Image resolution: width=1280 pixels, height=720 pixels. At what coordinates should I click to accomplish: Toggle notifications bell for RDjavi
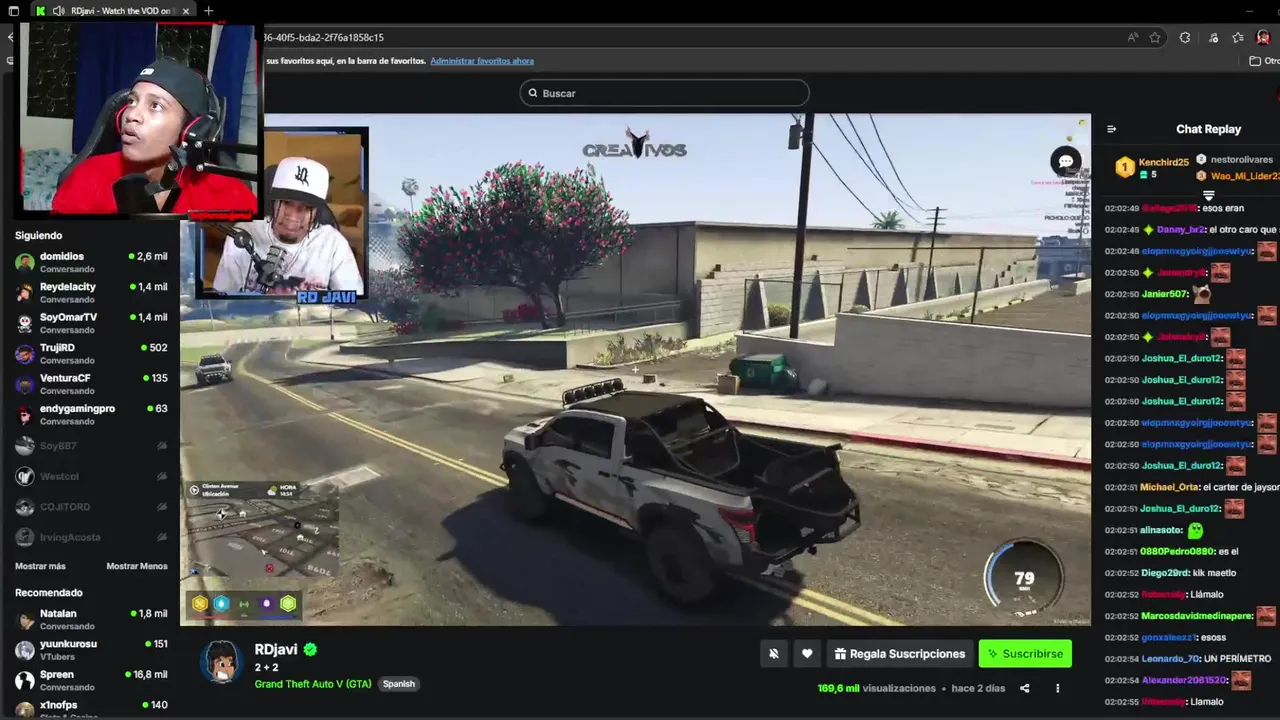[x=773, y=654]
